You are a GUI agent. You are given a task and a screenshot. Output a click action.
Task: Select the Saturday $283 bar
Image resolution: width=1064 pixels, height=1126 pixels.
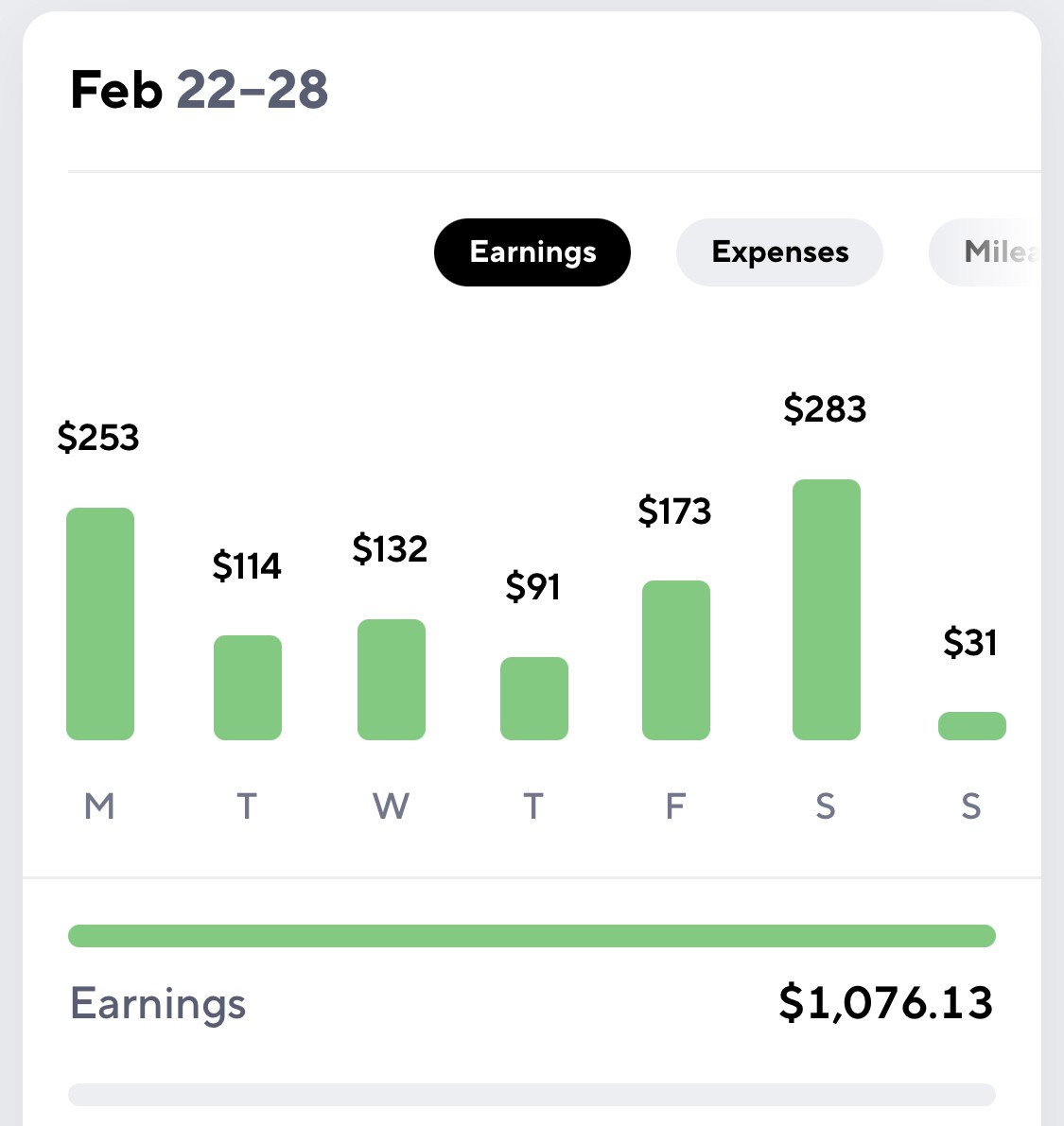pos(827,609)
